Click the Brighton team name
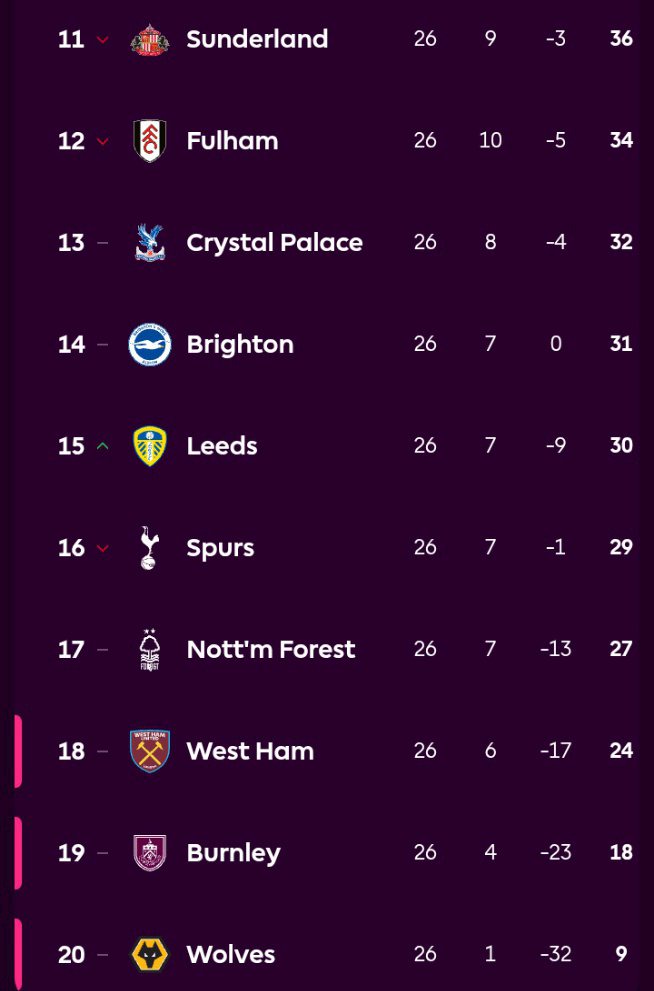654x991 pixels. coord(240,345)
